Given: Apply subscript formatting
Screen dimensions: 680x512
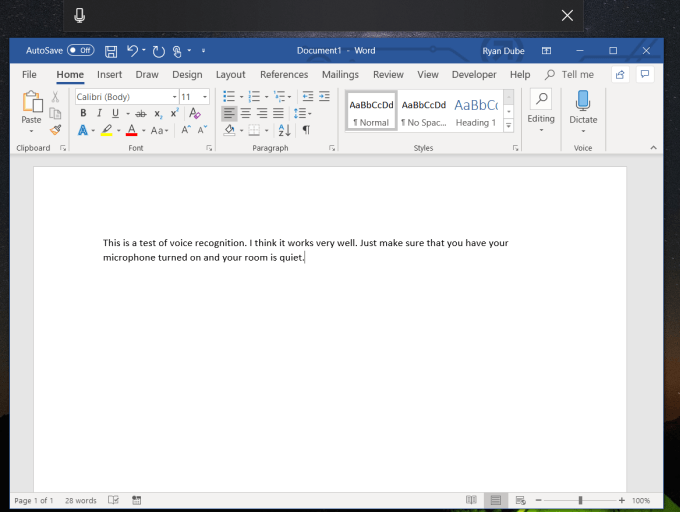Looking at the screenshot, I should point(158,114).
